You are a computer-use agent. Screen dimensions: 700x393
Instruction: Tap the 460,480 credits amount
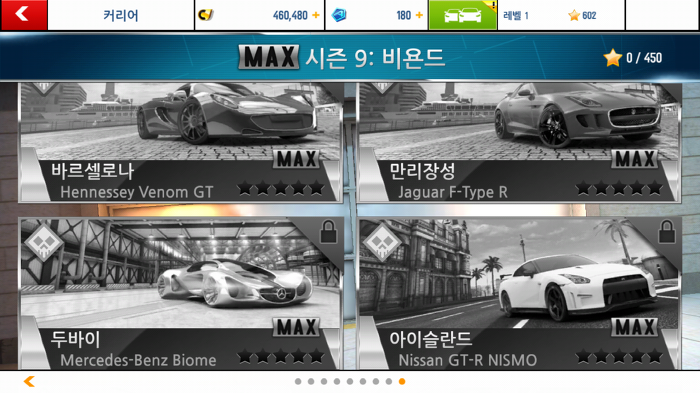click(x=290, y=16)
